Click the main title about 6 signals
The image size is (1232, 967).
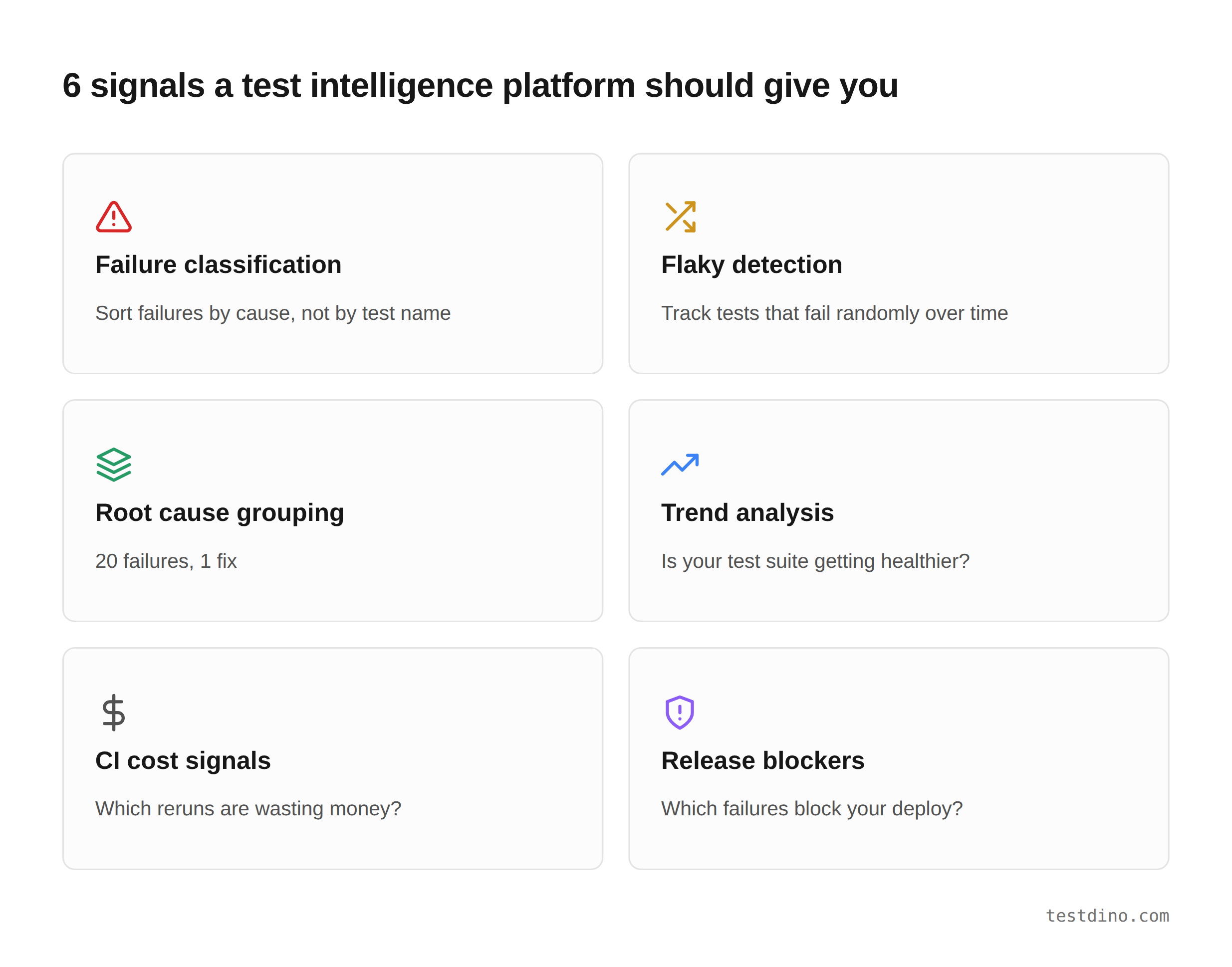(x=480, y=85)
